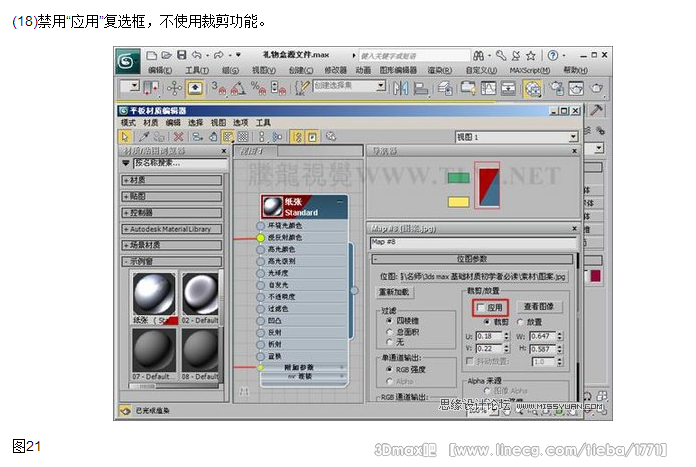
Task: Click the browser sample window horizontal scrollbar
Action: click(x=175, y=386)
